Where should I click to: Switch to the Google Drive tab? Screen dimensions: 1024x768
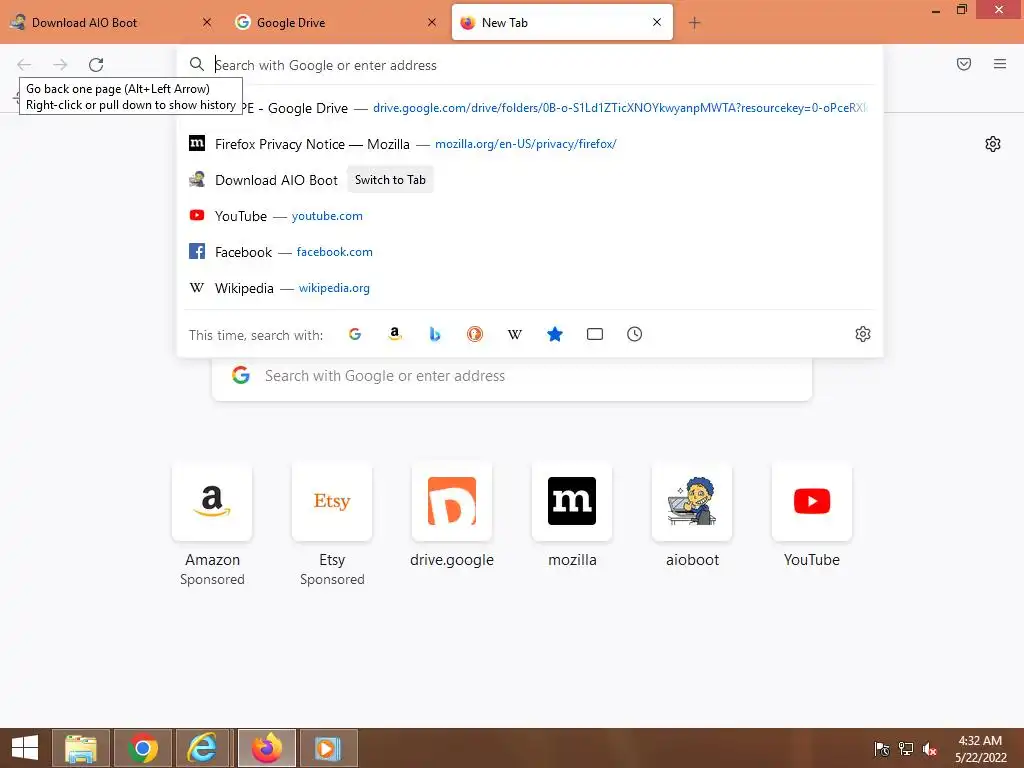click(x=336, y=22)
